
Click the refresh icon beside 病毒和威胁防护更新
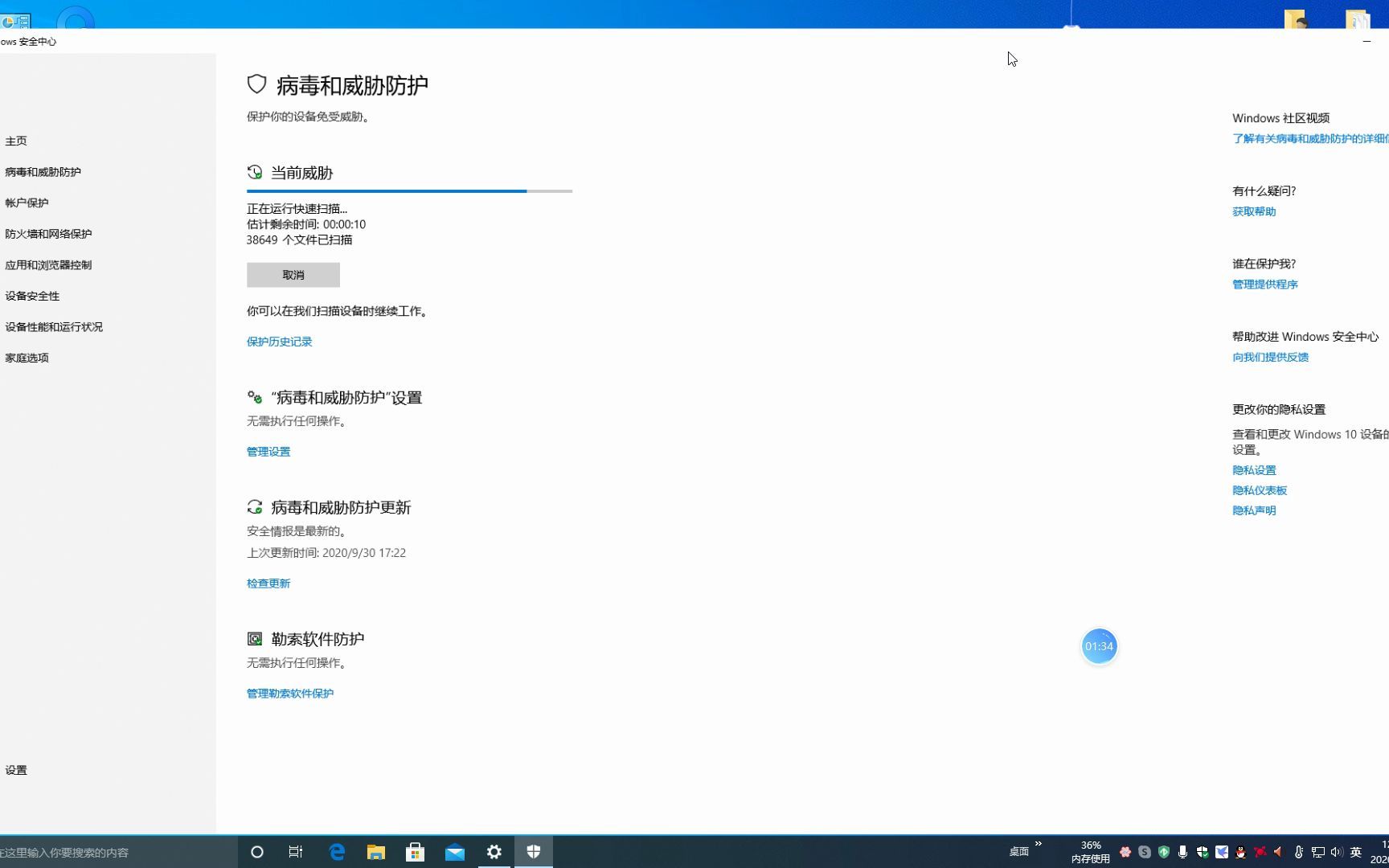point(255,507)
